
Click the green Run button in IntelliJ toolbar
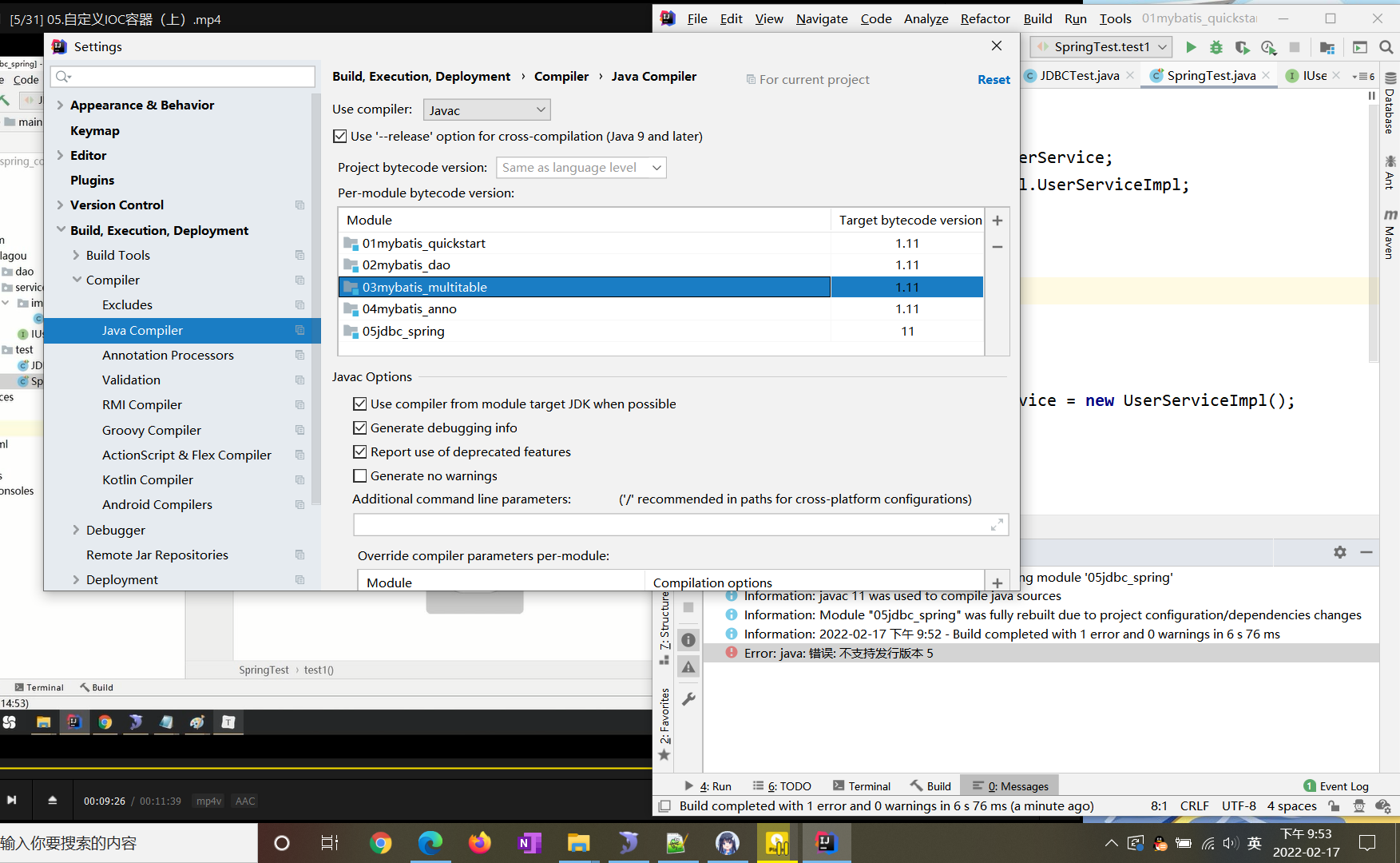tap(1191, 47)
